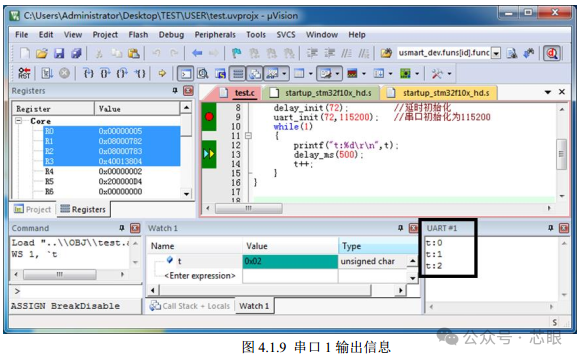Toggle the Call Stack window button

pyautogui.click(x=255, y=74)
